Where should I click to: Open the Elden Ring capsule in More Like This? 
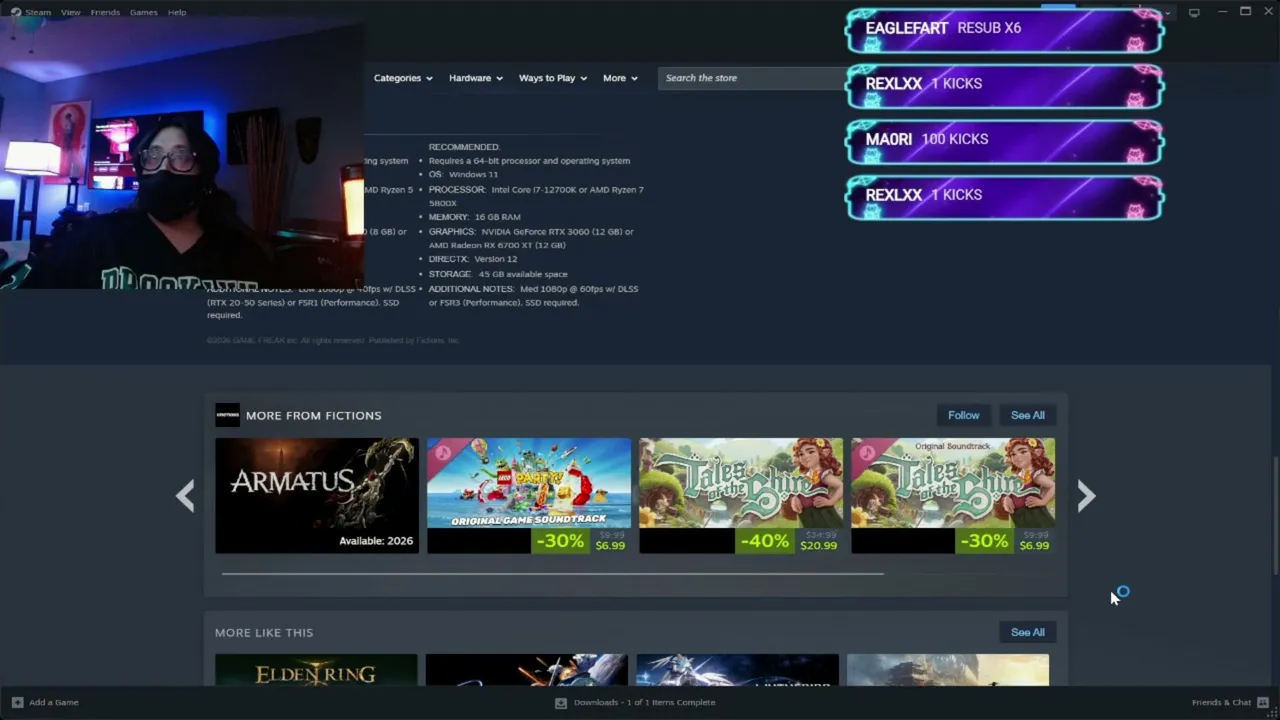[x=316, y=670]
